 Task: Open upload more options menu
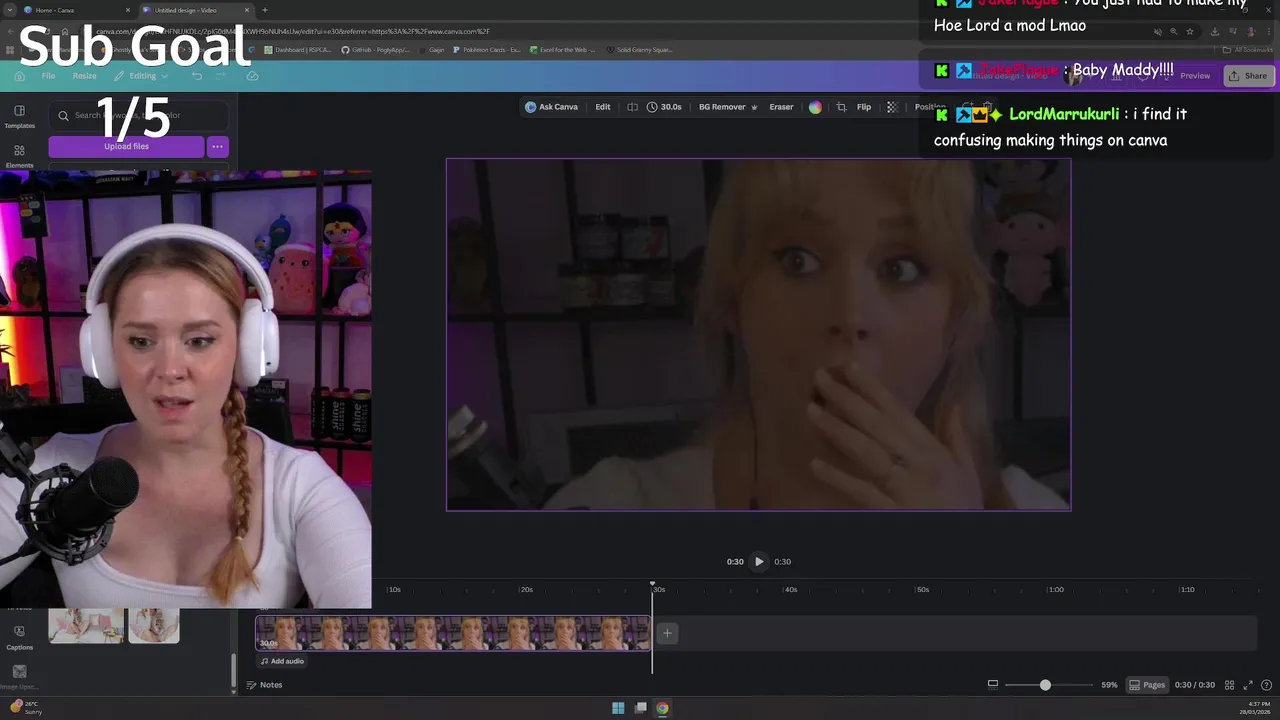point(217,146)
